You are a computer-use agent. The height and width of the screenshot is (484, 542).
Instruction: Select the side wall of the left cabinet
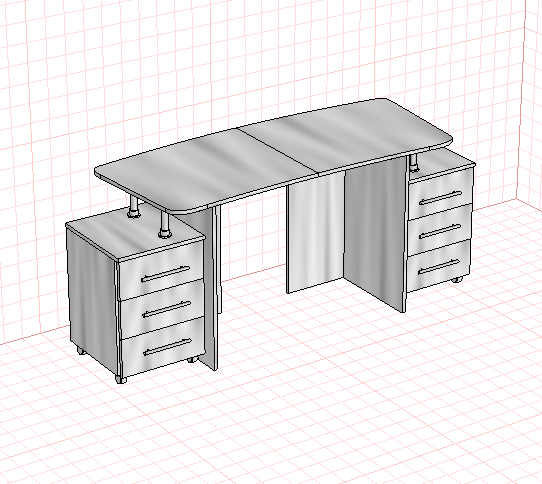(x=94, y=301)
